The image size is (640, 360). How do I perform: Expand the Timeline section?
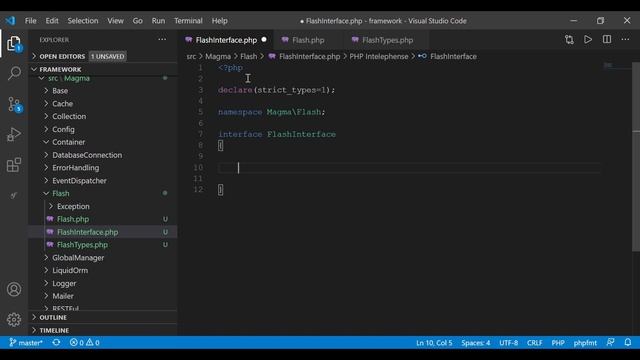(x=102, y=330)
